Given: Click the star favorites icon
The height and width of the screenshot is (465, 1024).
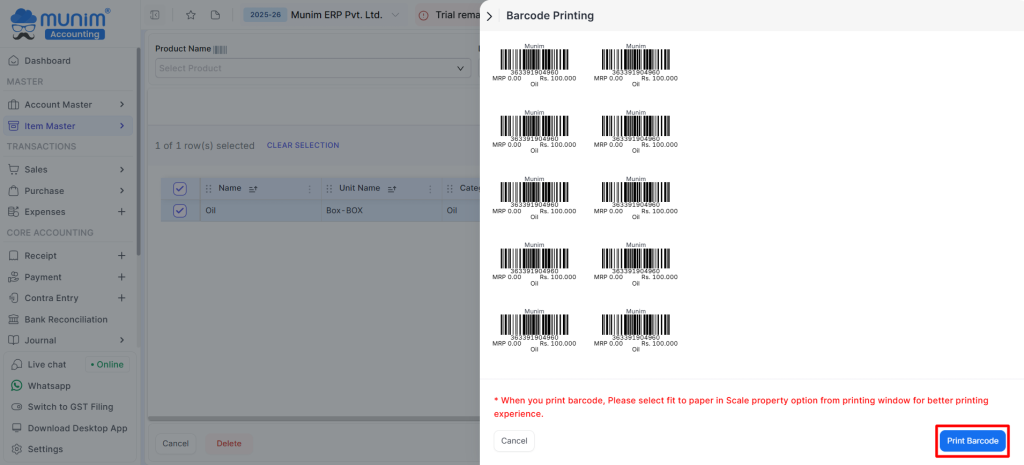Looking at the screenshot, I should (x=191, y=14).
